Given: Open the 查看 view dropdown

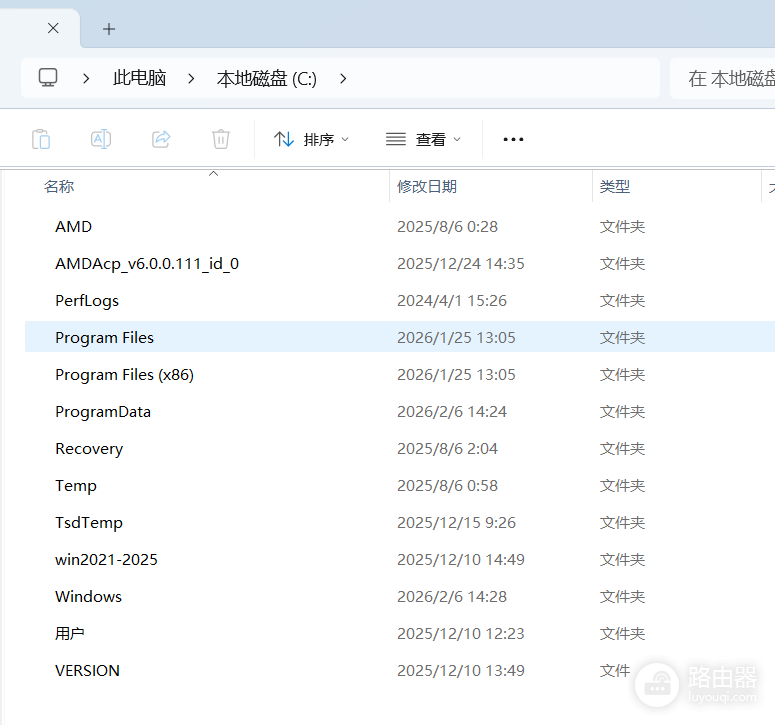Looking at the screenshot, I should [424, 139].
